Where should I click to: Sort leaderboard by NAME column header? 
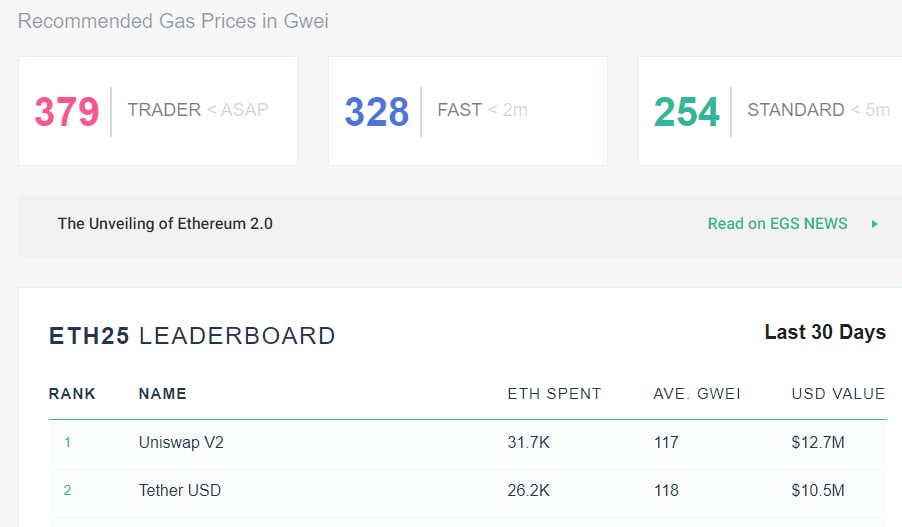pos(163,394)
